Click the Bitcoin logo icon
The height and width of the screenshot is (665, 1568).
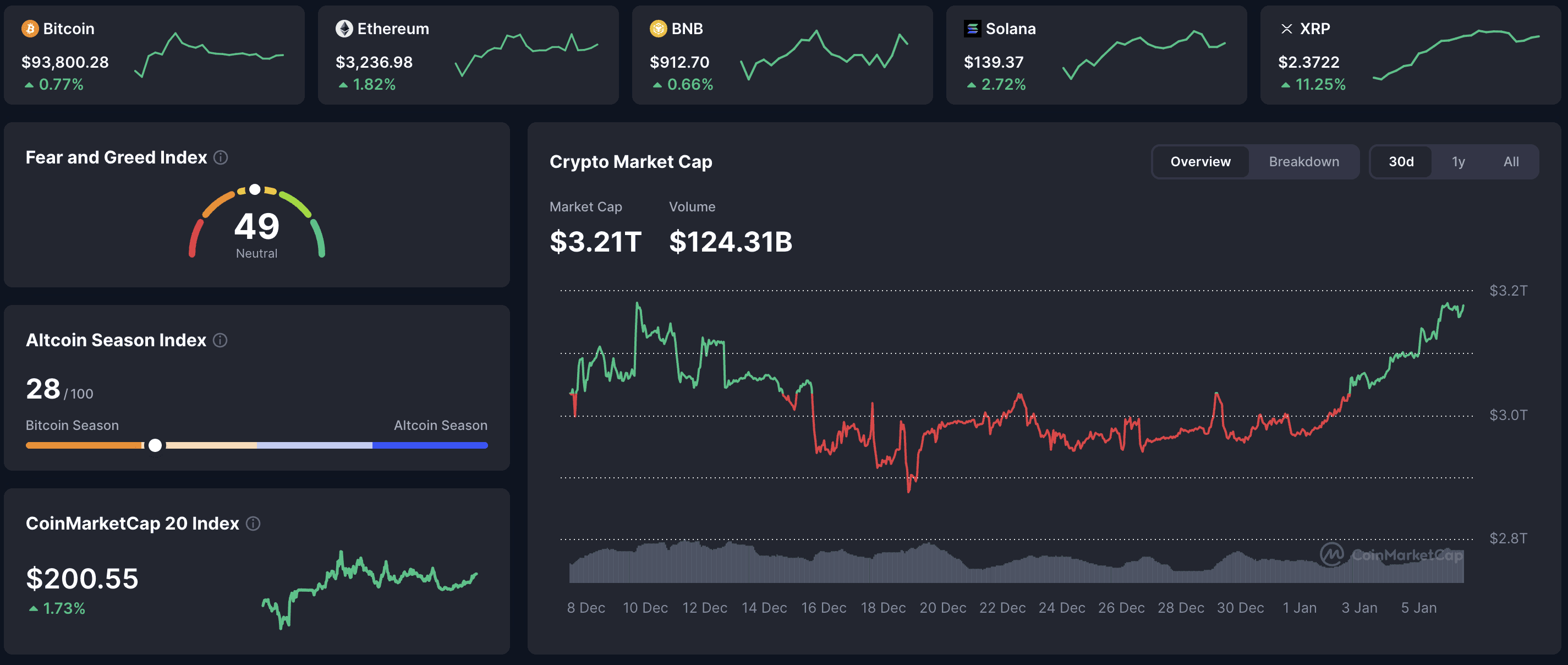tap(29, 28)
